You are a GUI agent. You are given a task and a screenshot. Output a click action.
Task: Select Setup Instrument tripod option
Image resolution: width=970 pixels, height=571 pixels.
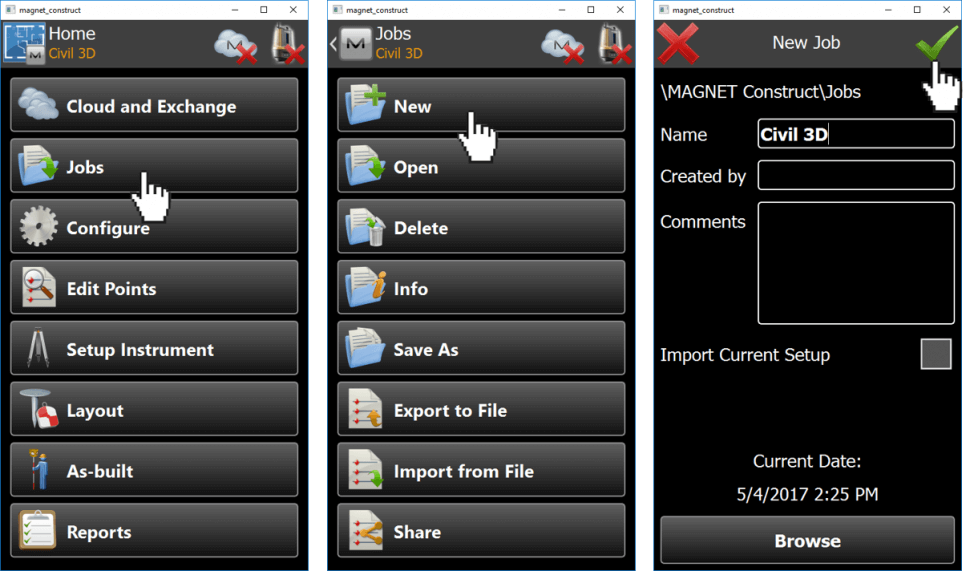154,348
